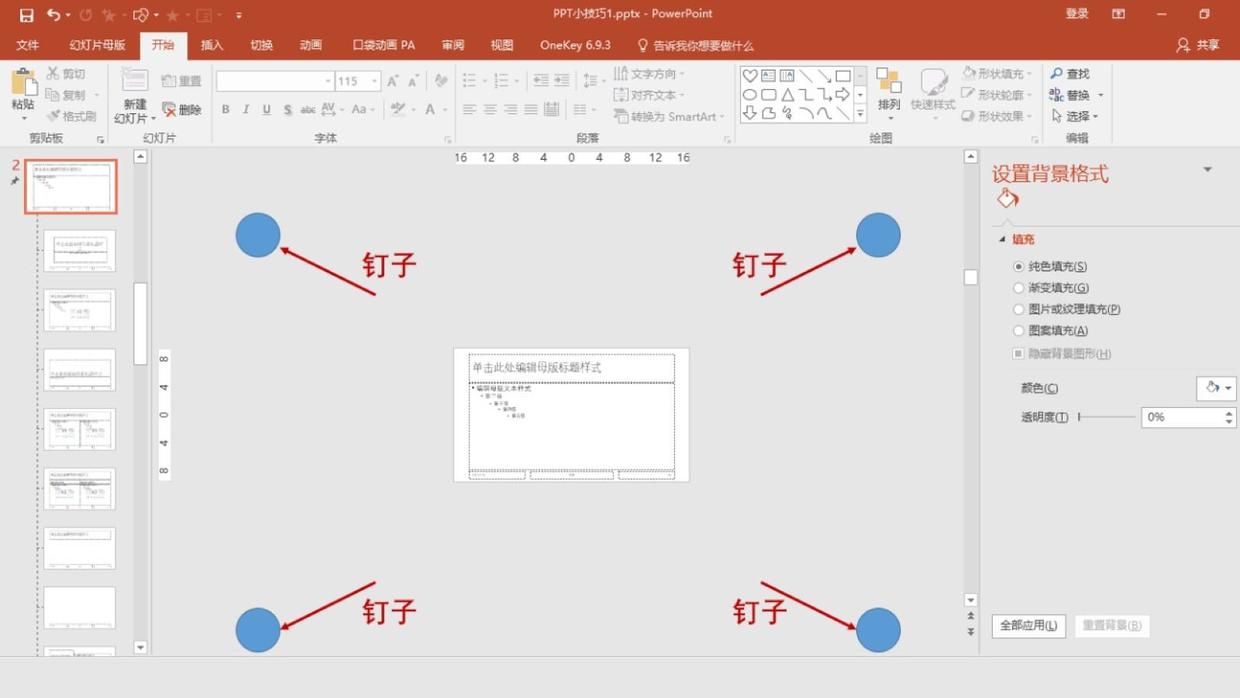Collapse the Fill (填充) section
The image size is (1240, 698).
pyautogui.click(x=1003, y=240)
